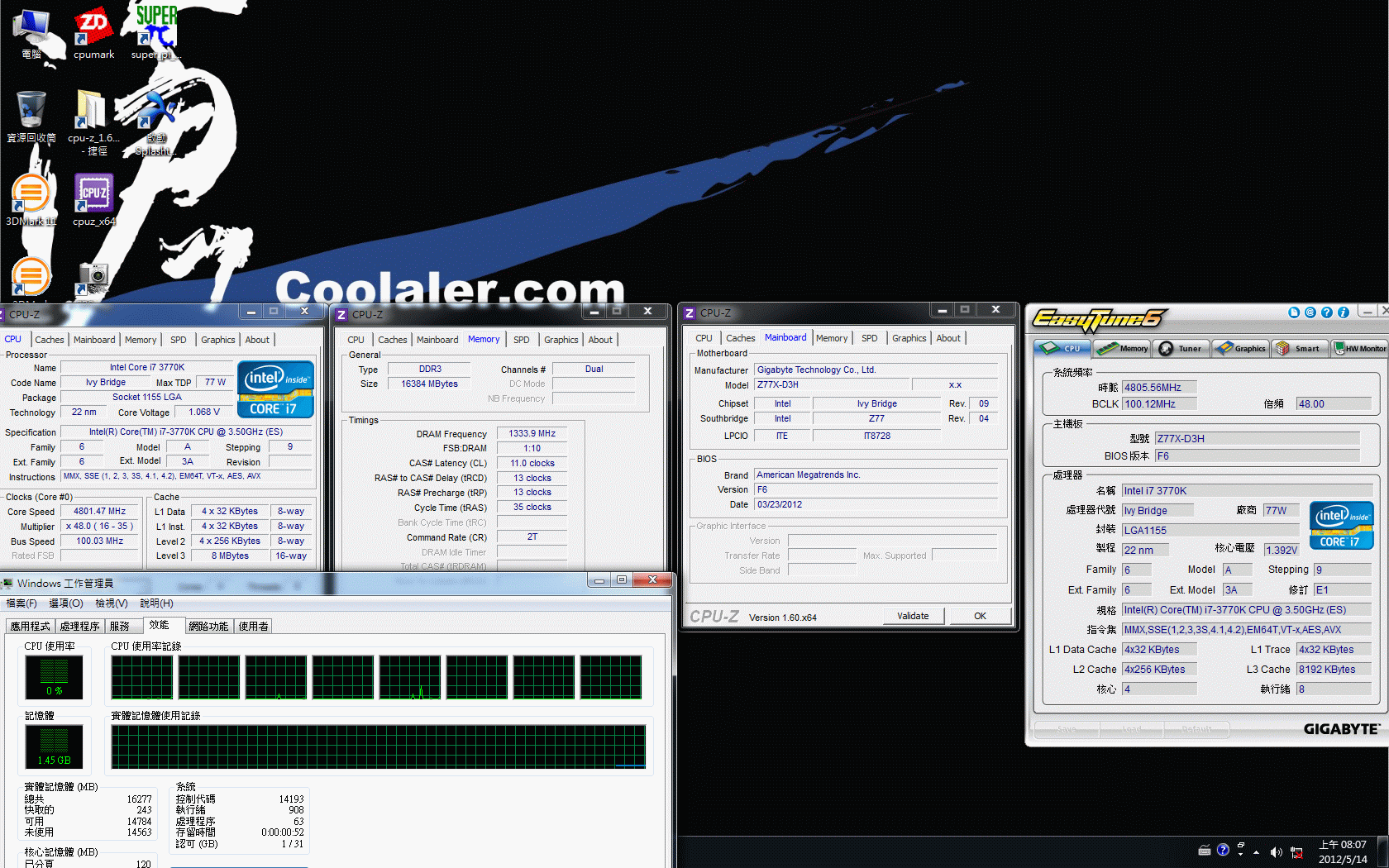
Task: Open the Recycle Bin (資源回收筒) icon
Action: 31,117
